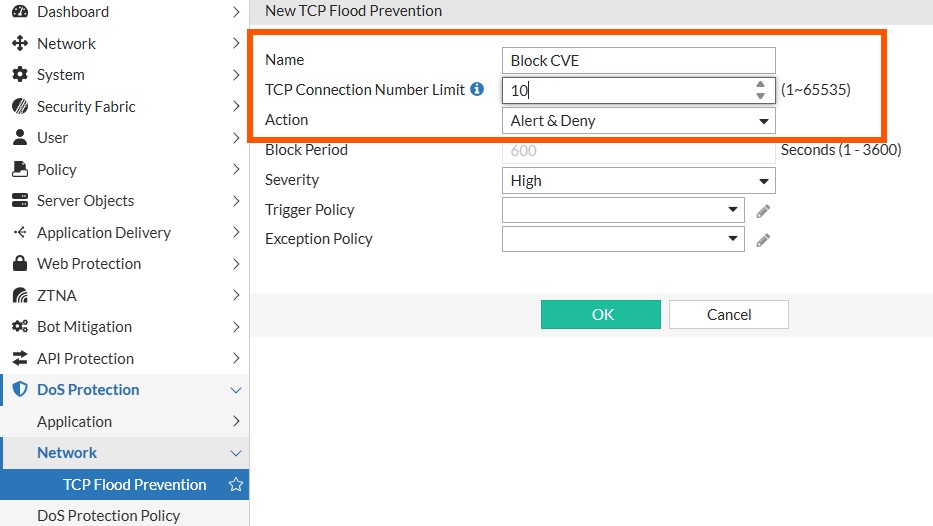Click the Cancel button
This screenshot has height=526, width=933.
(x=728, y=314)
